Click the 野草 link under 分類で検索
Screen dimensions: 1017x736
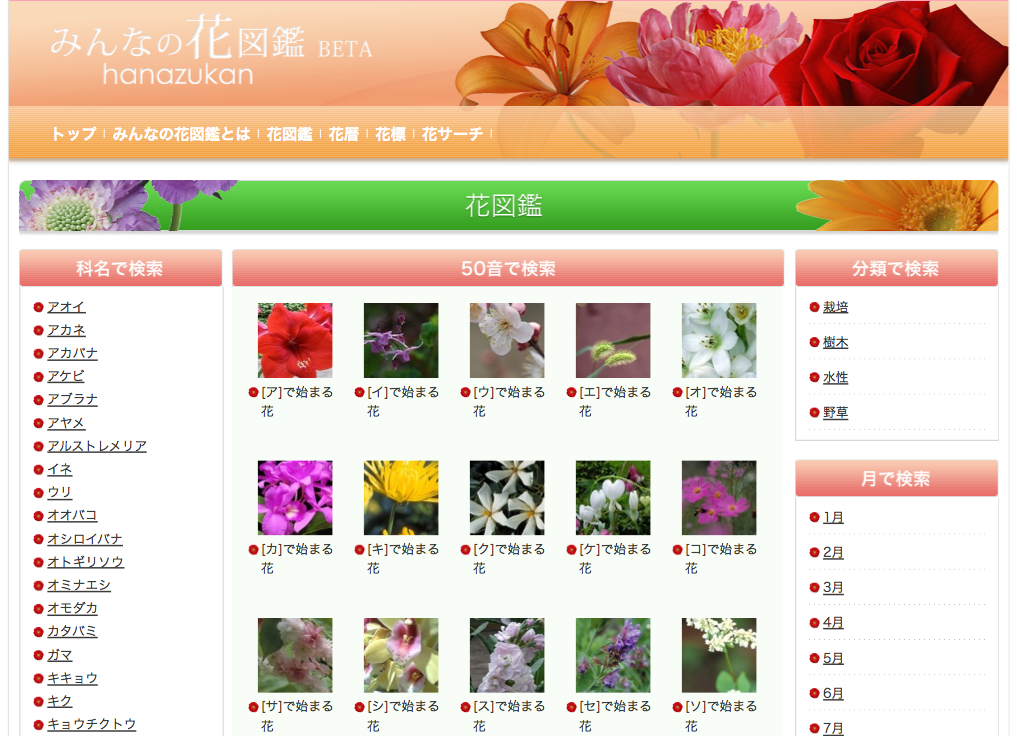tap(834, 412)
